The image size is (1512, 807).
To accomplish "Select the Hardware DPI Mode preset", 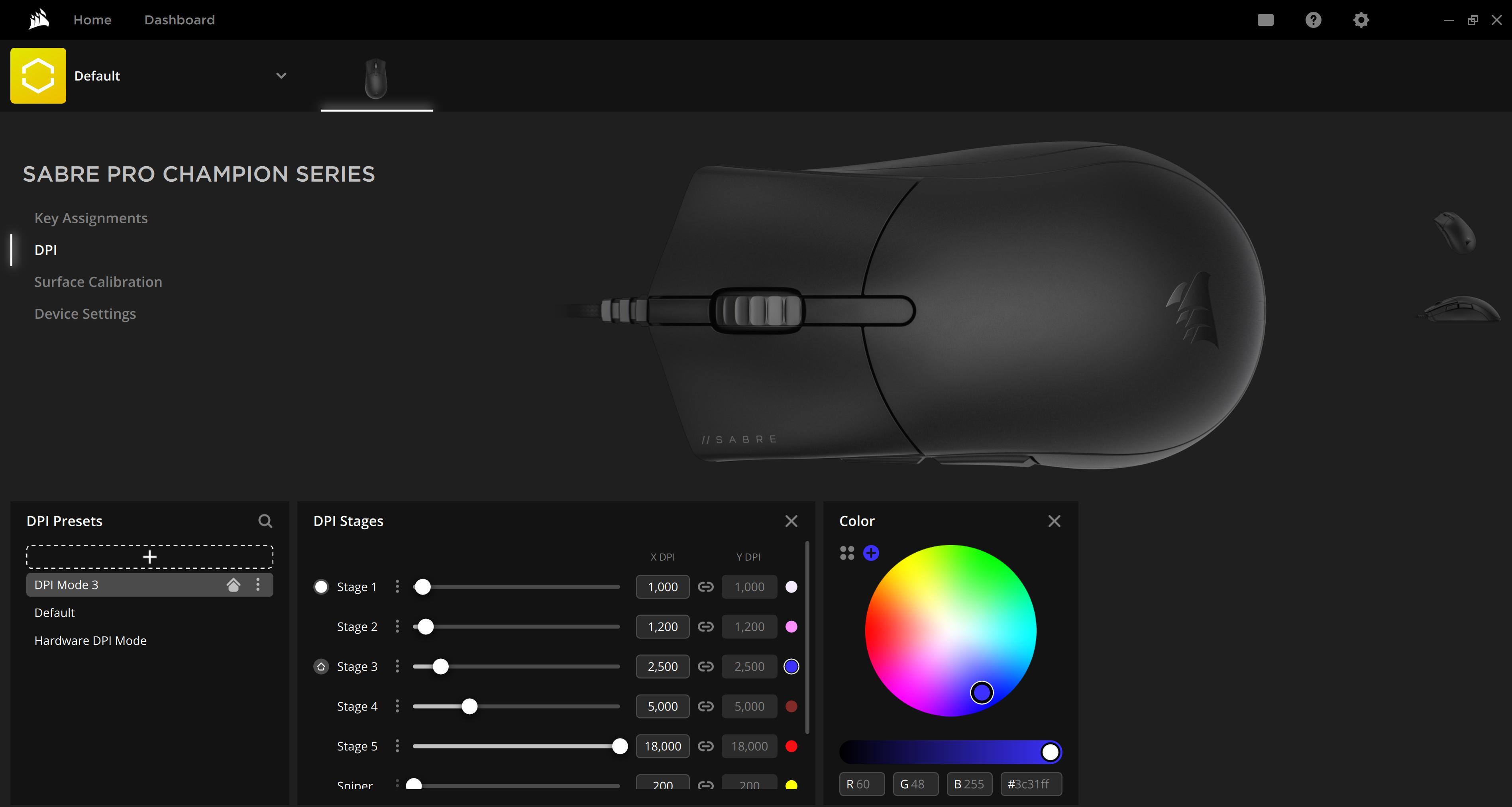I will (x=90, y=640).
